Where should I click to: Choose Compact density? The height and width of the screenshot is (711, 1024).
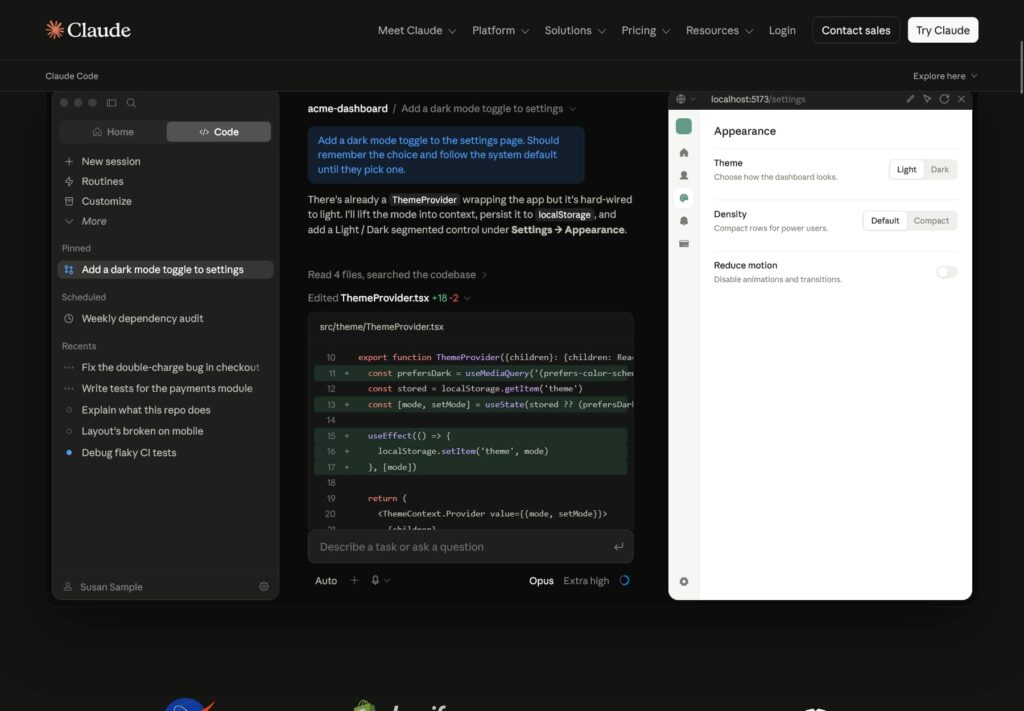click(931, 221)
